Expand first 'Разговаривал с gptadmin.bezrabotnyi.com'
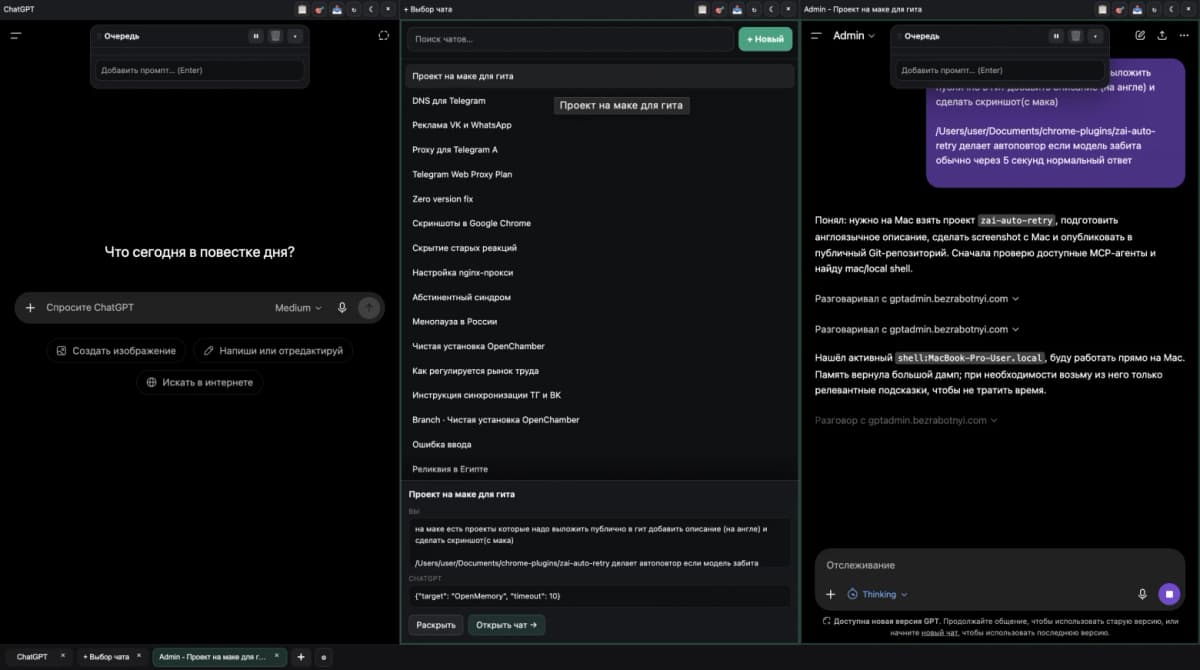Screen dimensions: 1200x670 pyautogui.click(x=917, y=298)
